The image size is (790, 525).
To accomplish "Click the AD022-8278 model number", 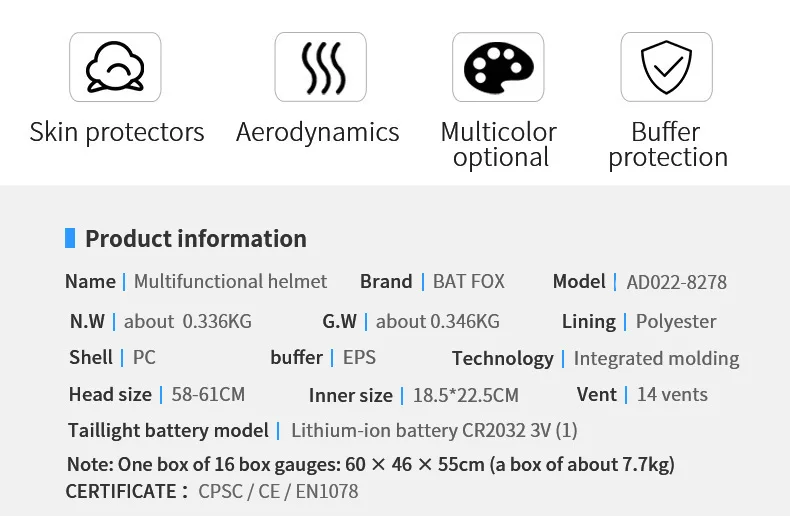I will pyautogui.click(x=676, y=282).
